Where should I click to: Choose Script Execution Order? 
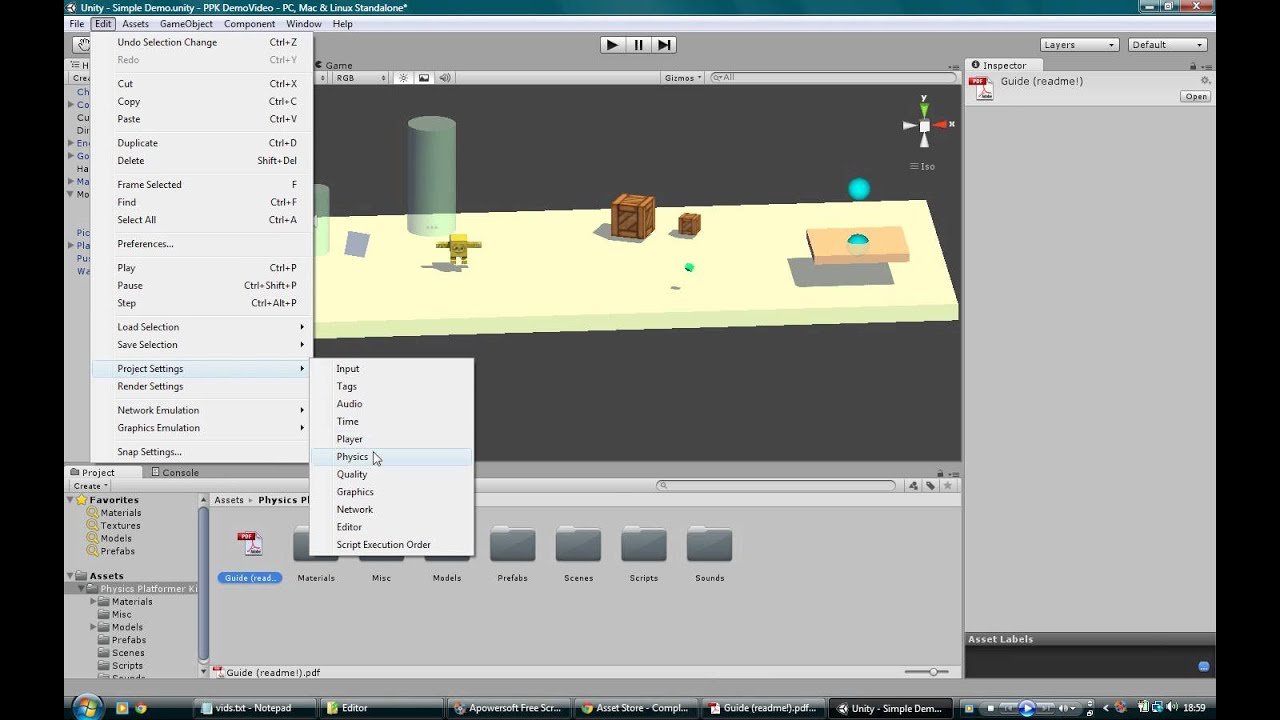(x=390, y=545)
